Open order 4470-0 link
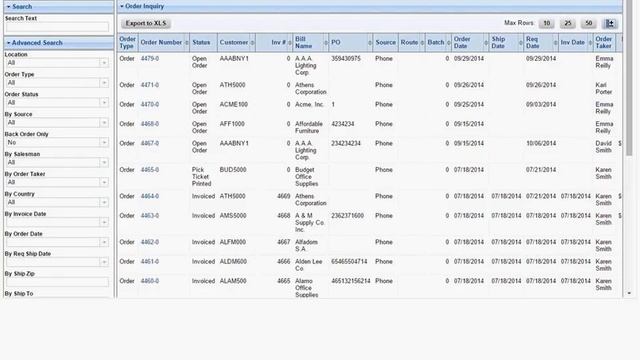This screenshot has height=360, width=640. 150,104
